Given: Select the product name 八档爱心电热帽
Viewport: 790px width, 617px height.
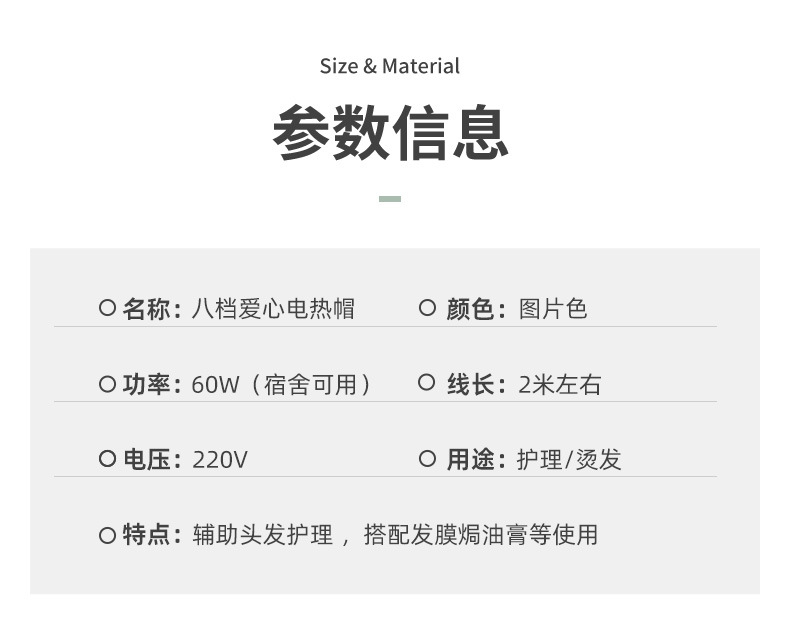Looking at the screenshot, I should pos(272,309).
